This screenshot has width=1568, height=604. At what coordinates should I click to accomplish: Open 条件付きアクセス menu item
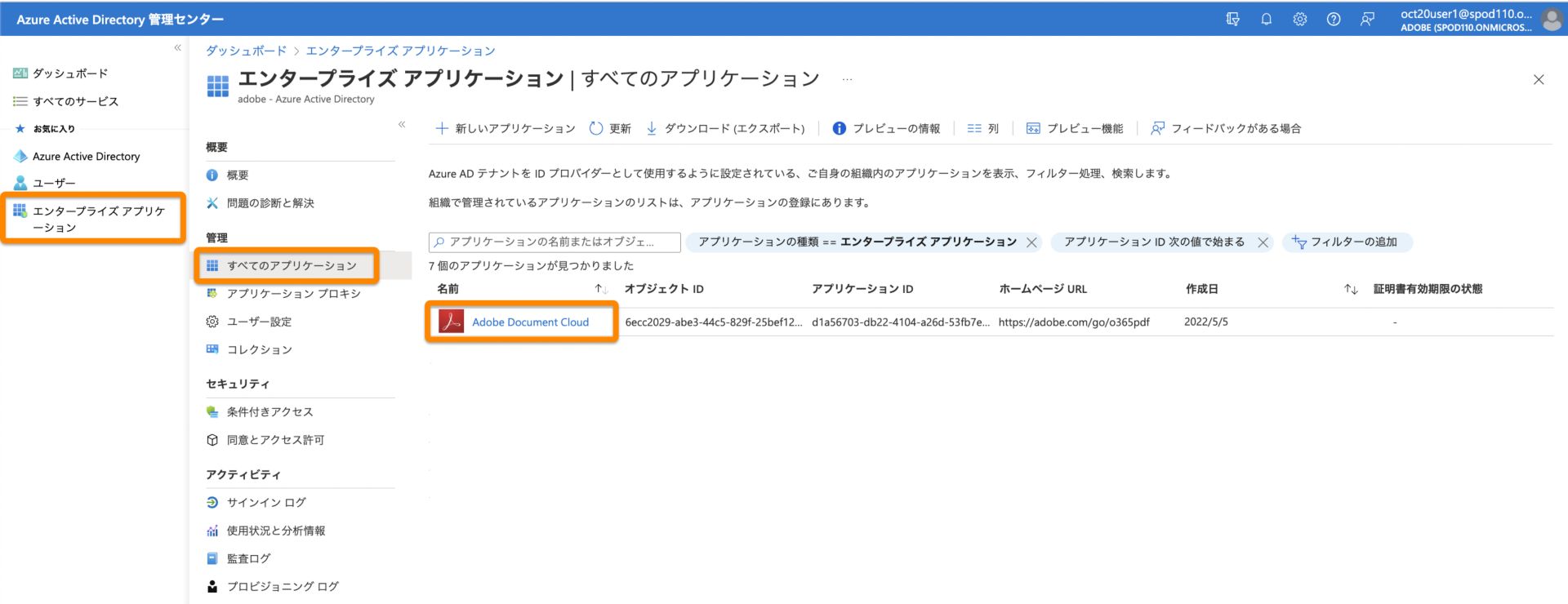pyautogui.click(x=259, y=411)
